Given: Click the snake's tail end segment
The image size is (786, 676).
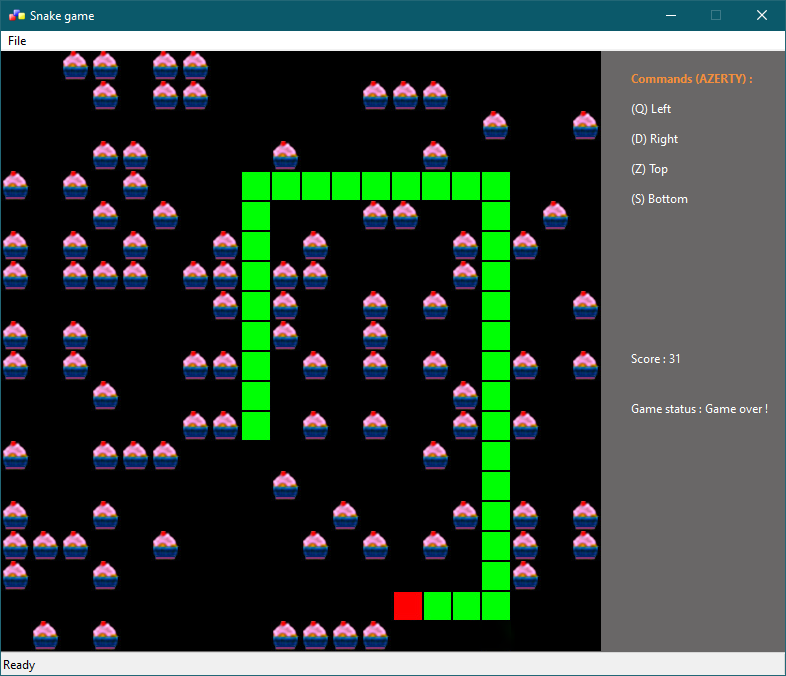Looking at the screenshot, I should coord(256,426).
